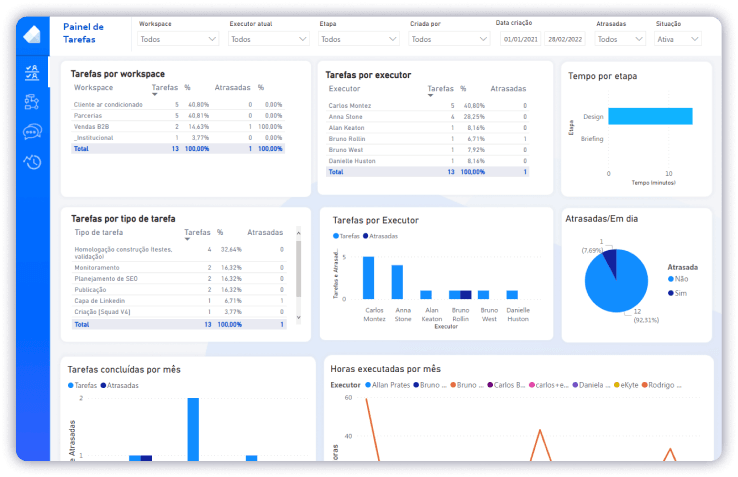Screen dimensions: 738x477
Task: Toggle the 'Sim' legend item in pie chart
Action: (683, 293)
